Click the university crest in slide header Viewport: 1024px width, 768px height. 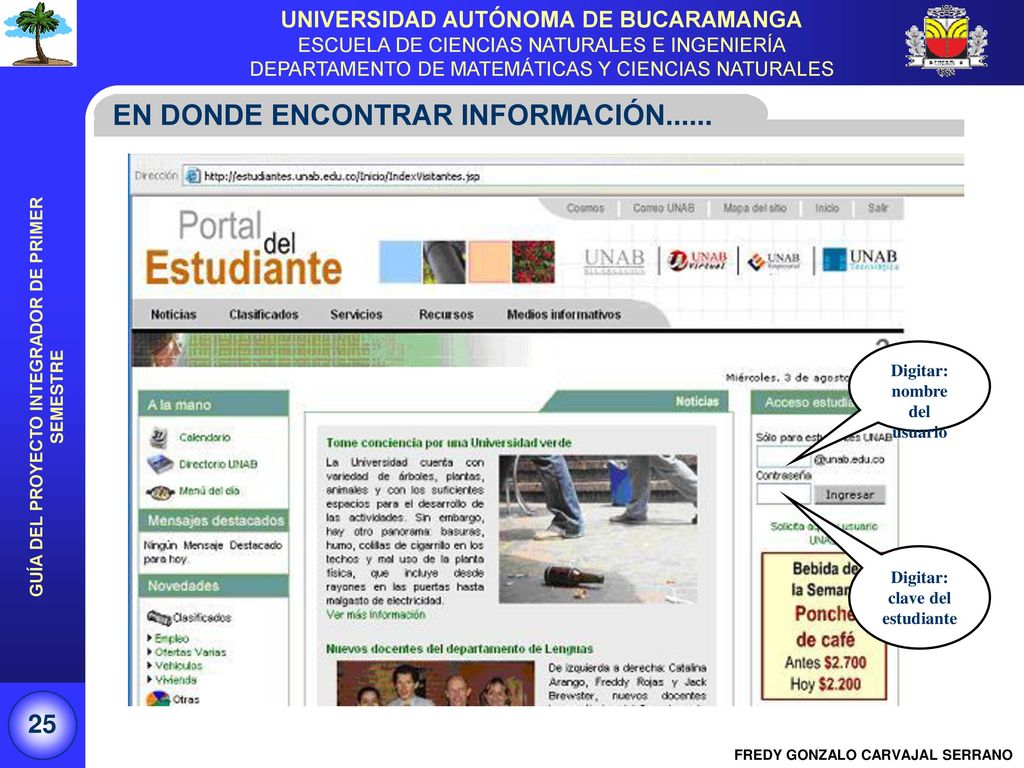click(x=946, y=40)
